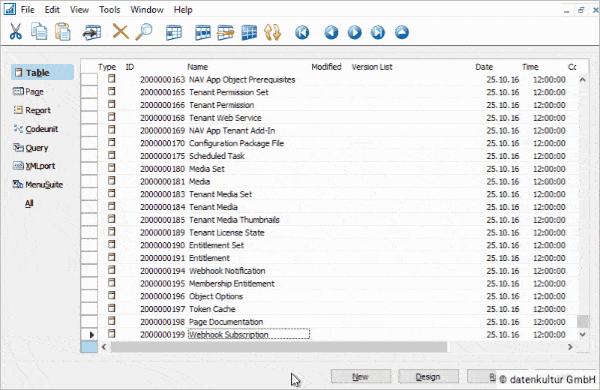Image resolution: width=600 pixels, height=390 pixels.
Task: Click the Name column header
Action: tap(197, 67)
